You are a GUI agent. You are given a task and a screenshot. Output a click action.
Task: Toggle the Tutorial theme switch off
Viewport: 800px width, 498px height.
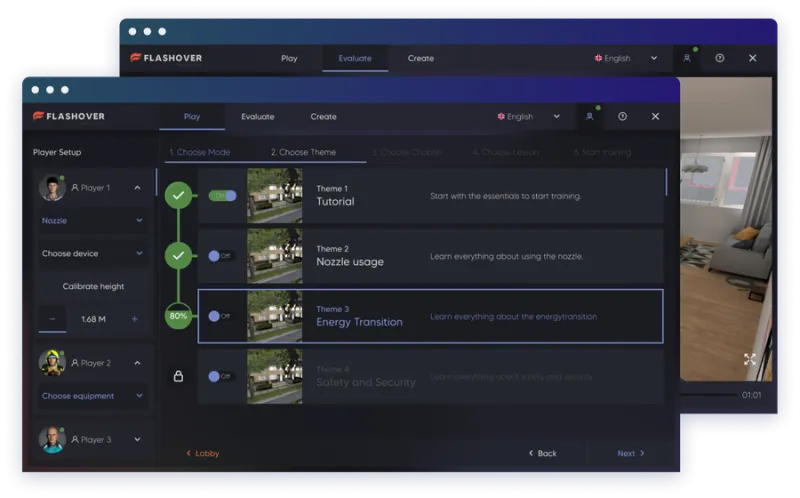pos(222,195)
